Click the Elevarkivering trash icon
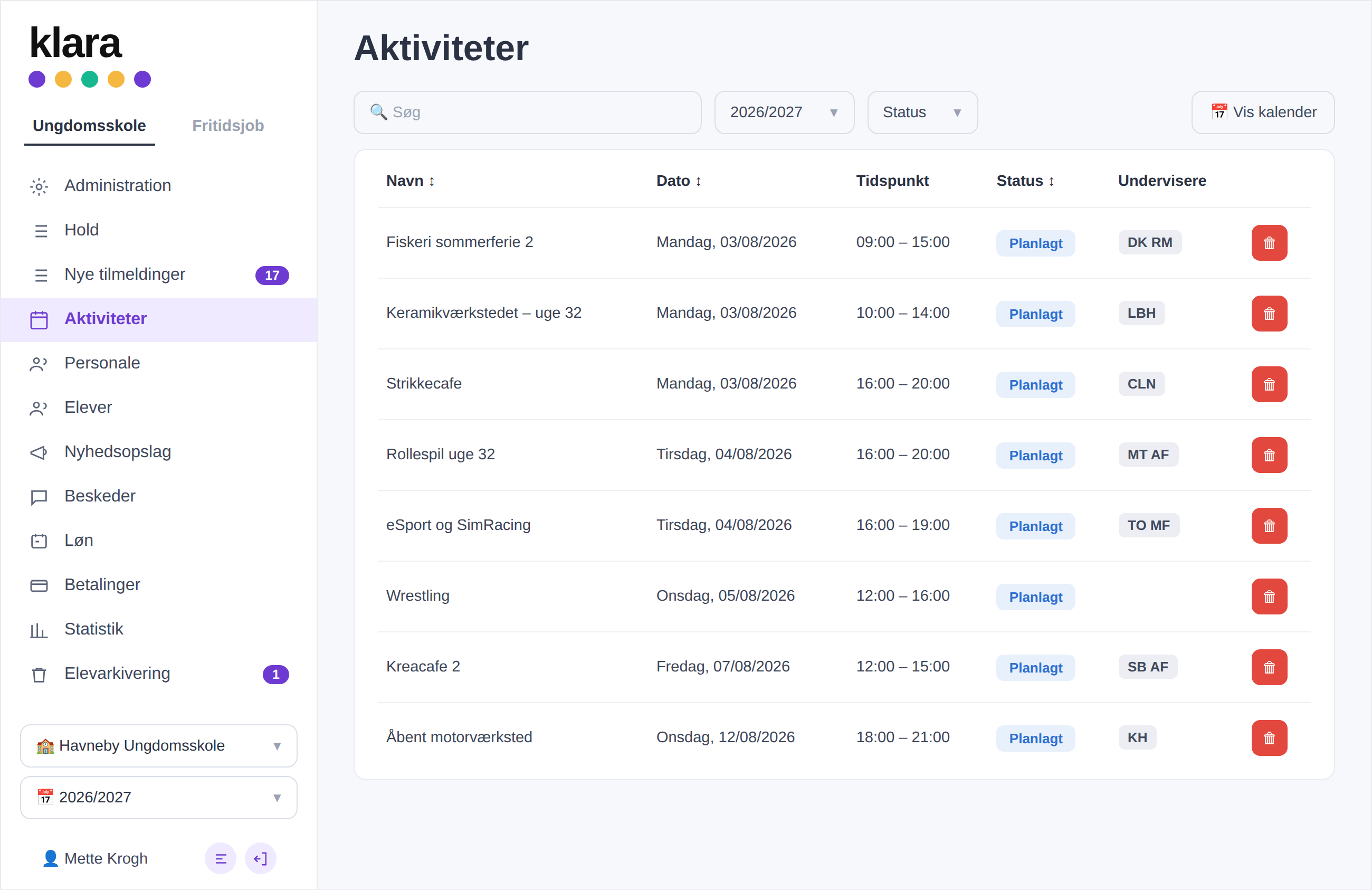 pos(39,674)
